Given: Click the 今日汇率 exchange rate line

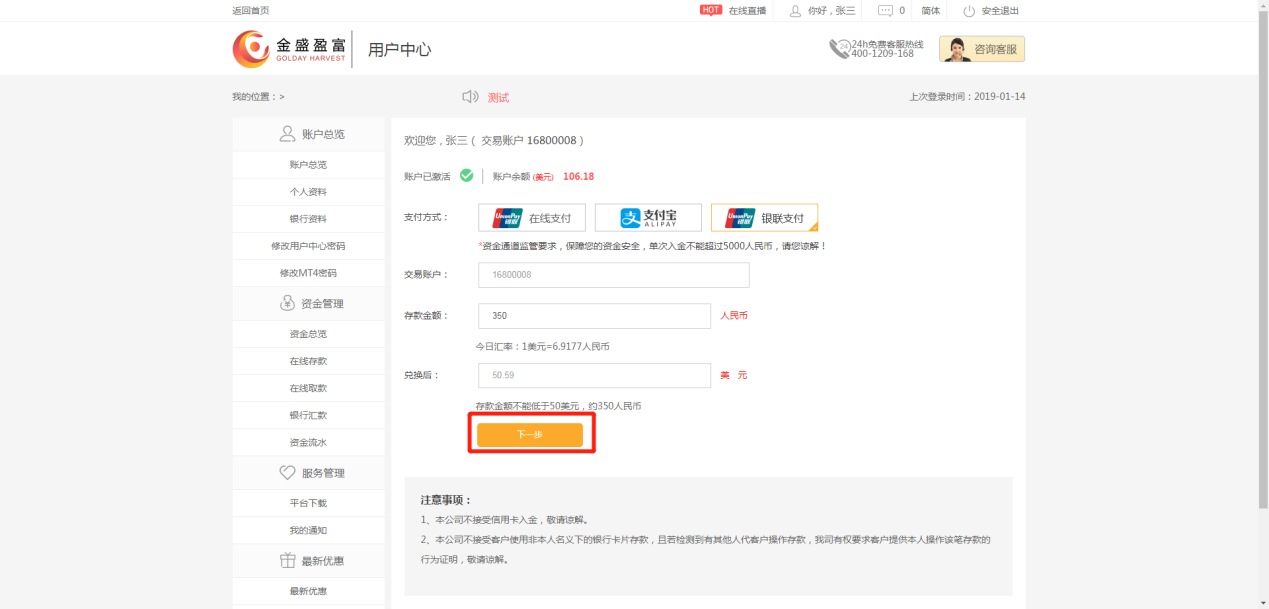Looking at the screenshot, I should [542, 347].
